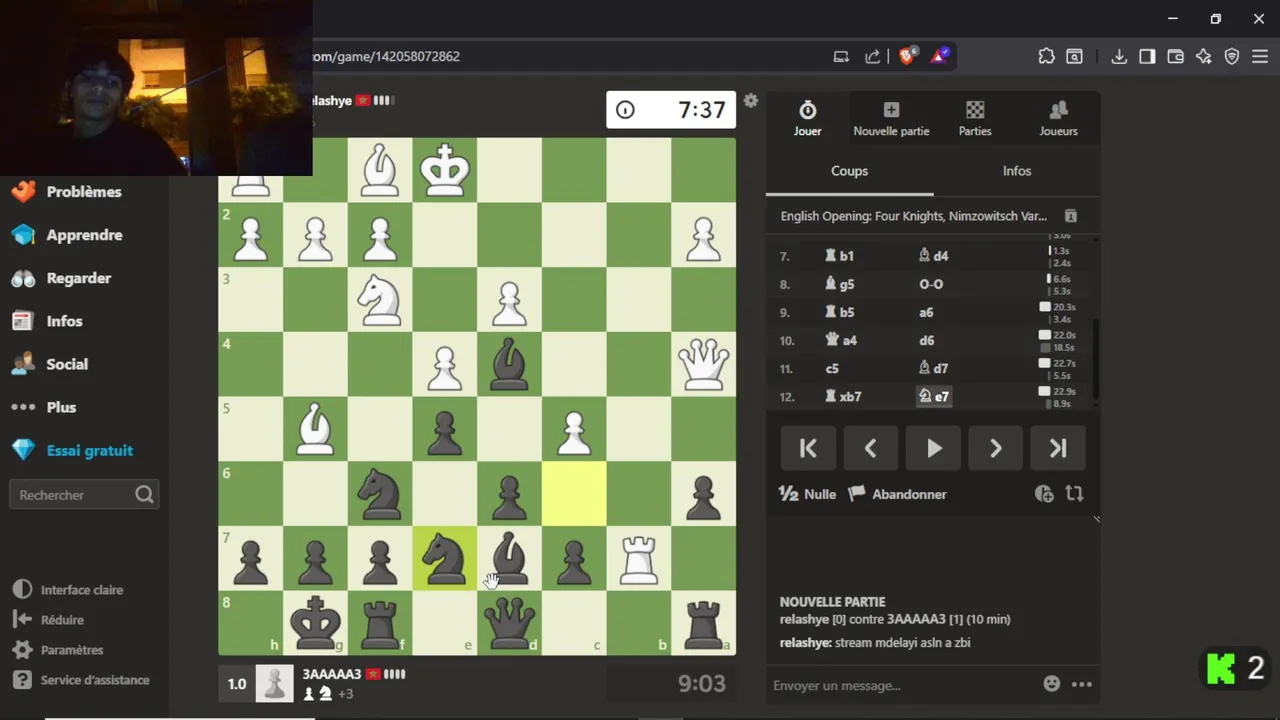This screenshot has width=1280, height=720.
Task: Click 3AAAAA3 player avatar
Action: pyautogui.click(x=275, y=684)
